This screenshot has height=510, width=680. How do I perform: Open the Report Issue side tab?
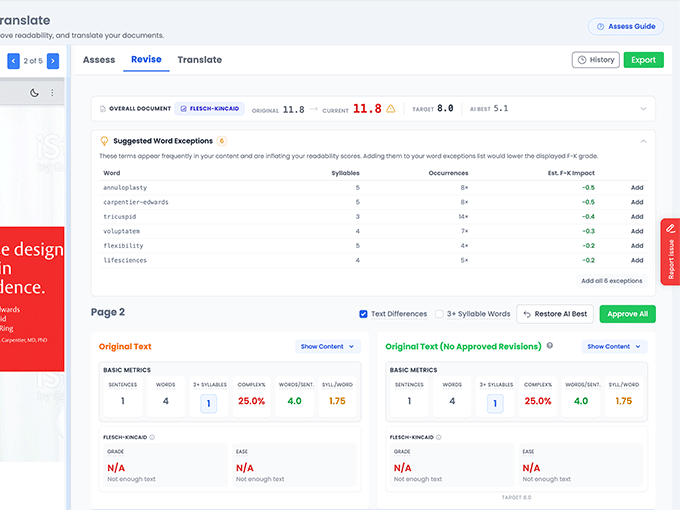click(670, 252)
